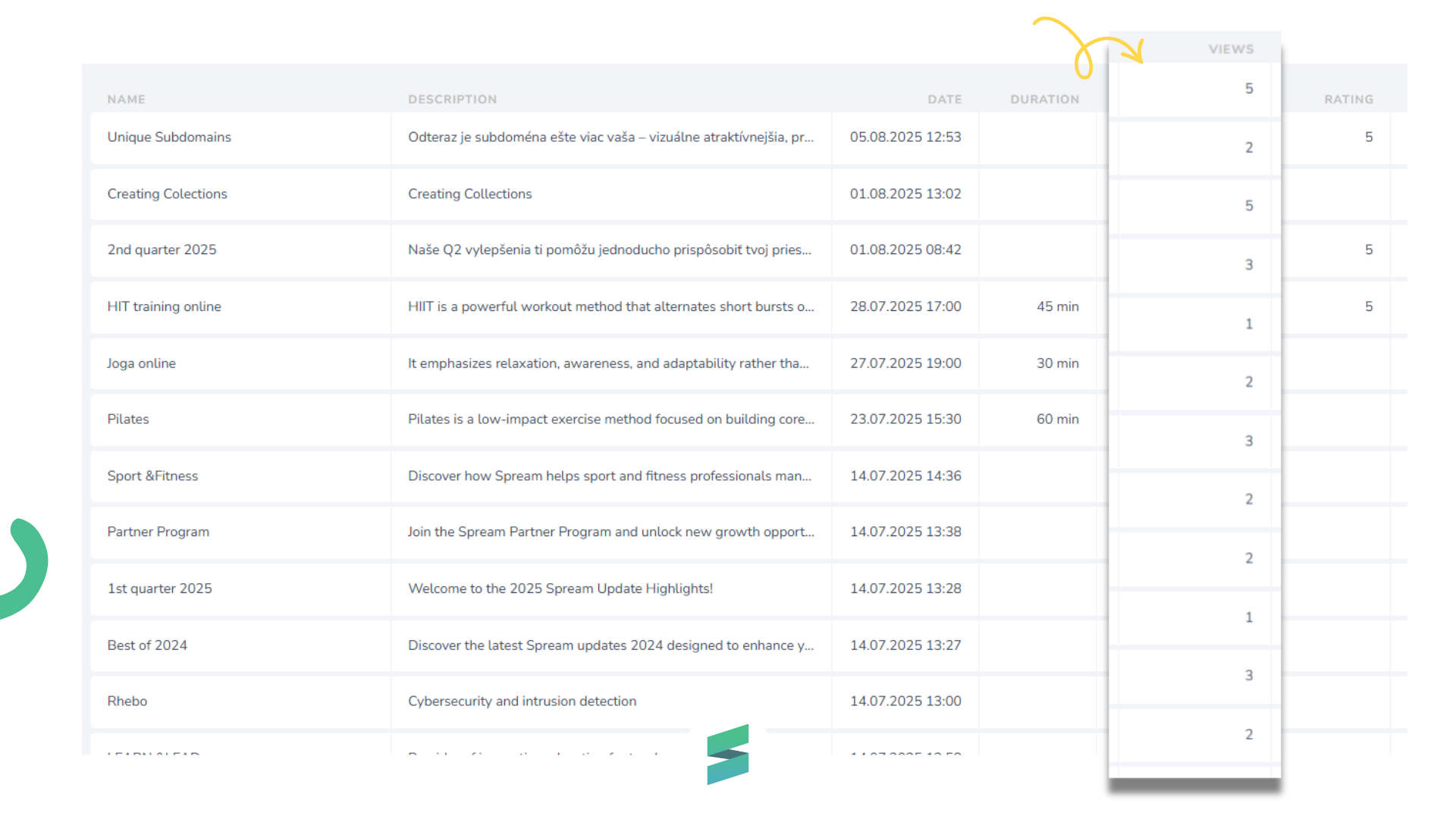This screenshot has height=819, width=1456.
Task: Sort by the DESCRIPTION column header
Action: tap(452, 99)
